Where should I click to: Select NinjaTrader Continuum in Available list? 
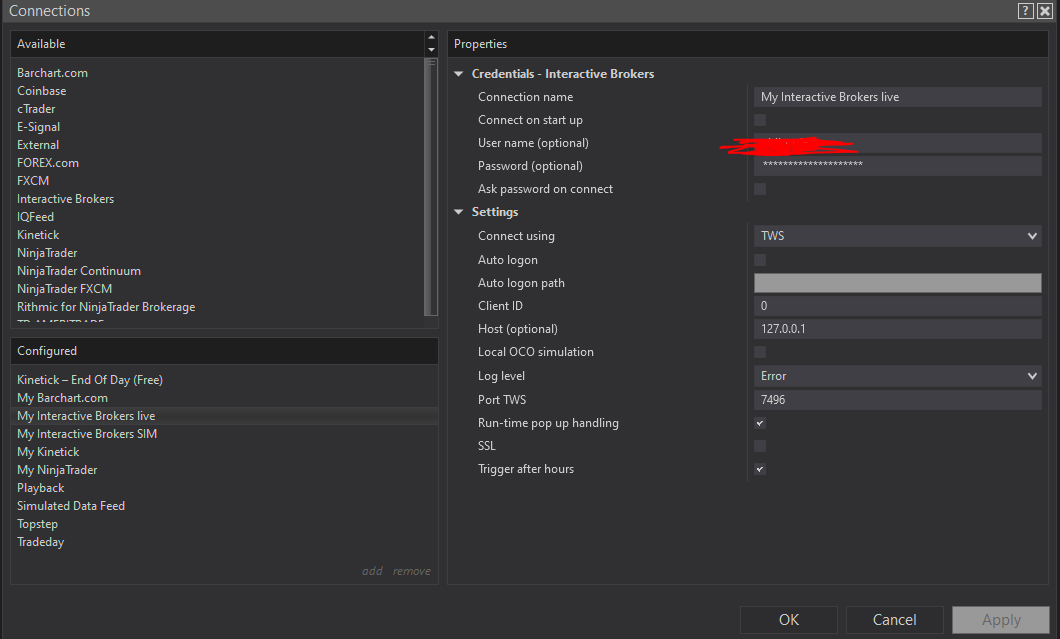click(x=78, y=270)
